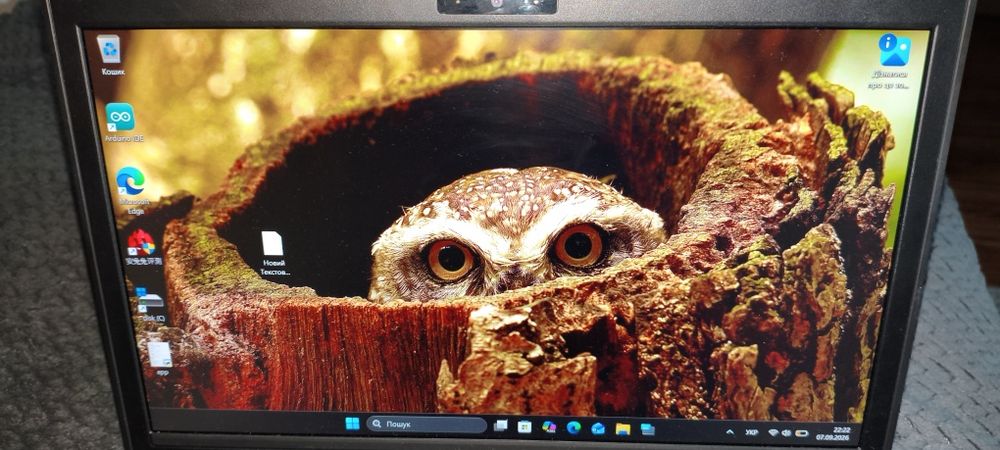Select the disk (C) shortcut icon
This screenshot has height=450, width=1000.
[151, 303]
